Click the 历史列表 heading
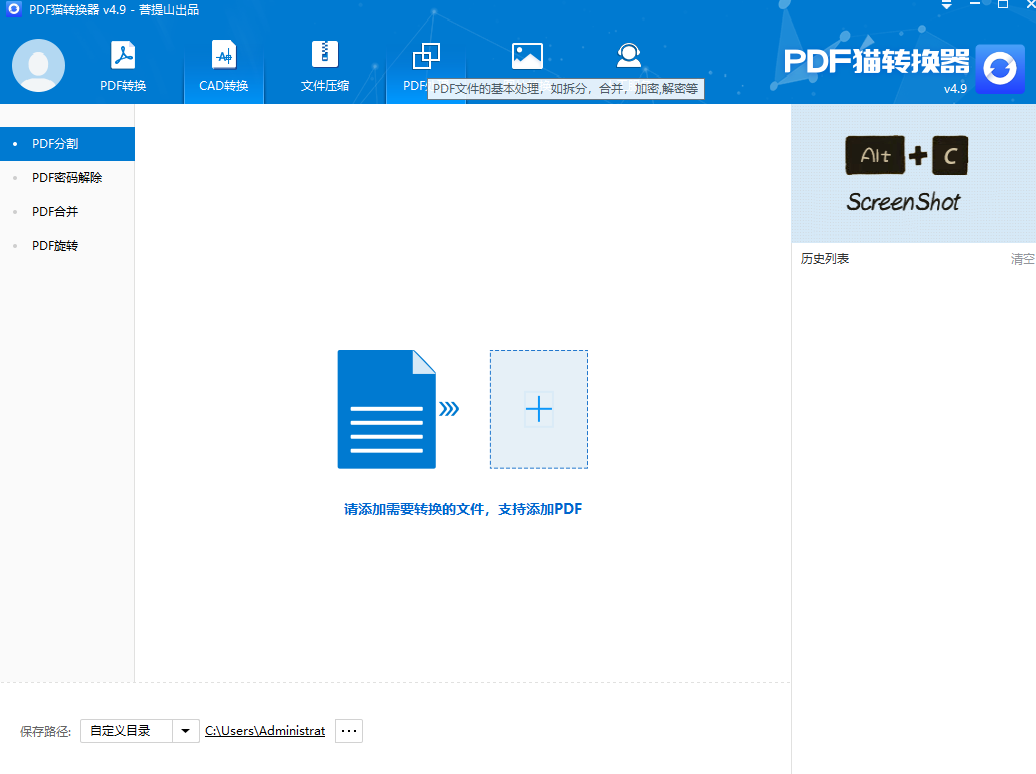 825,259
